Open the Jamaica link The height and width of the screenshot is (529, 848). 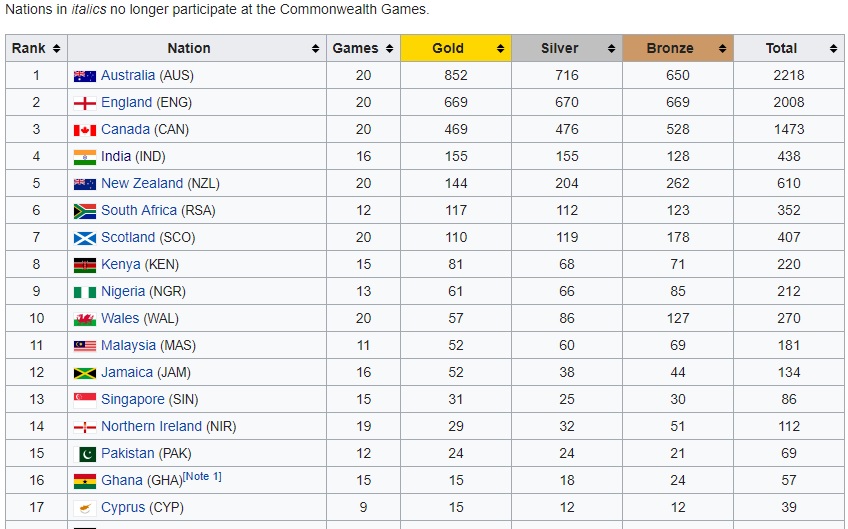[127, 372]
